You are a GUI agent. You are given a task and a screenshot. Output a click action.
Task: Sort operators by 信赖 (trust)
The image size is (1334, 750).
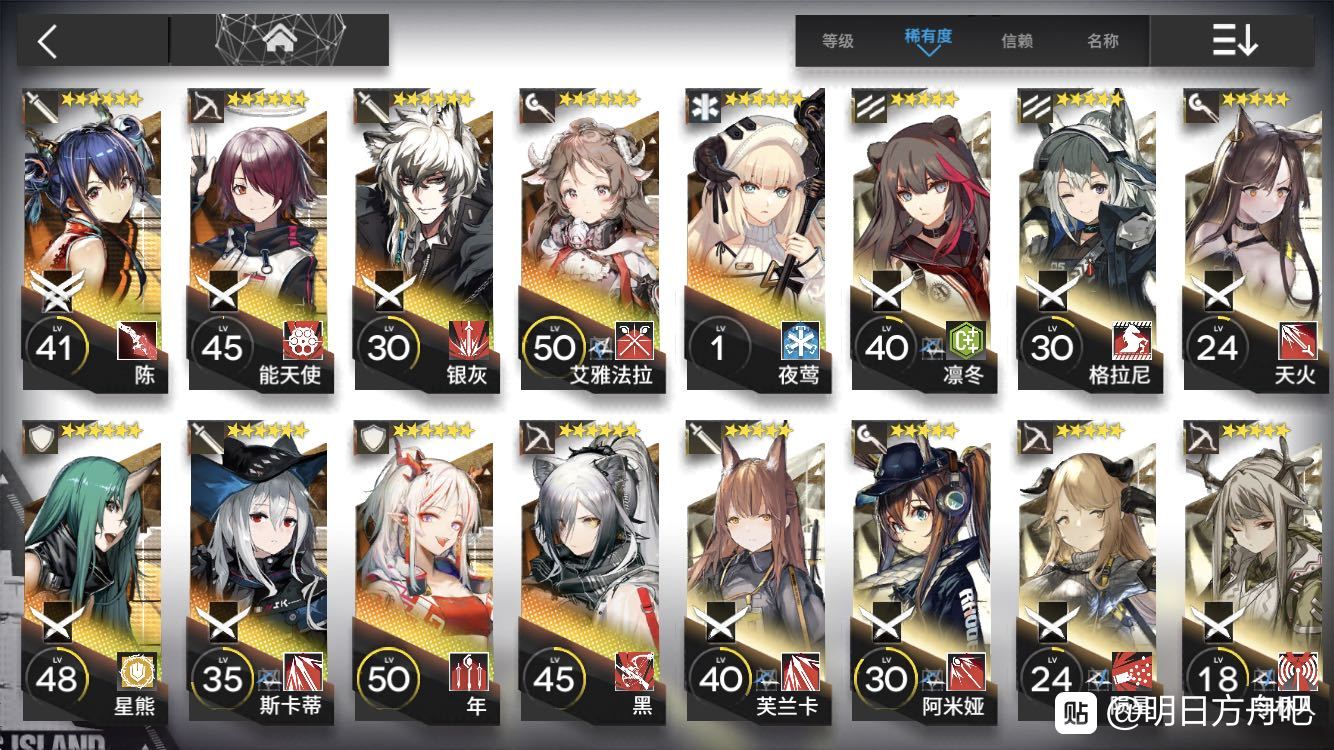pyautogui.click(x=1017, y=41)
